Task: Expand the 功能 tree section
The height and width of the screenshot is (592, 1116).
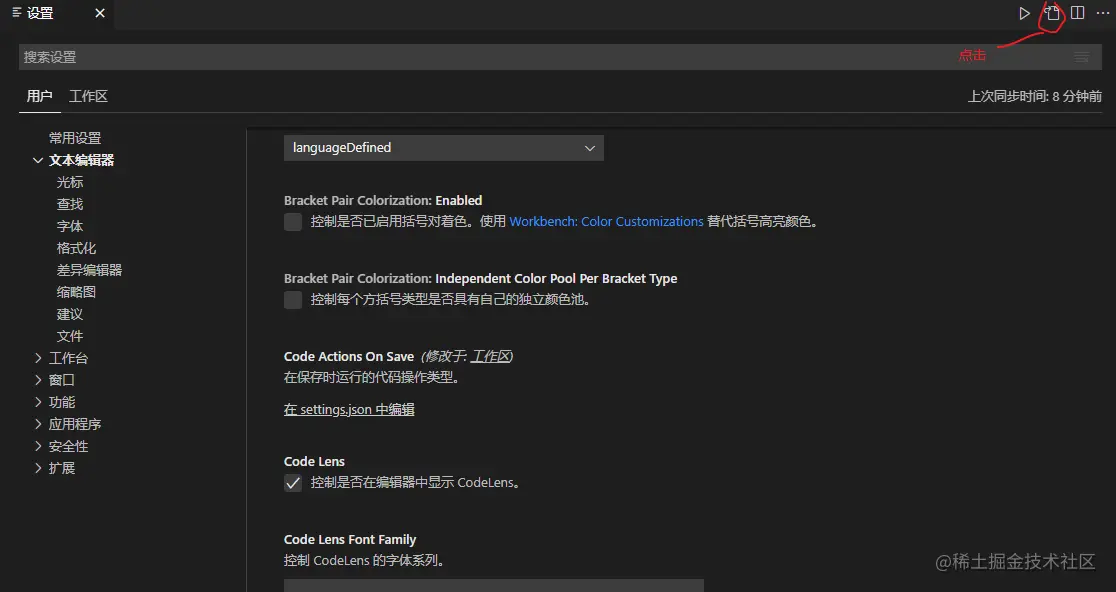Action: coord(38,403)
